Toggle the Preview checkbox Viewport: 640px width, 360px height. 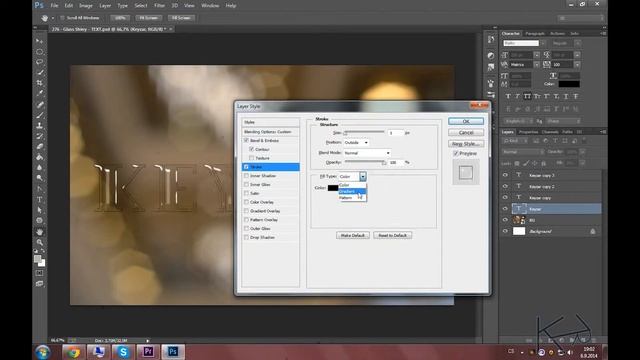point(456,153)
